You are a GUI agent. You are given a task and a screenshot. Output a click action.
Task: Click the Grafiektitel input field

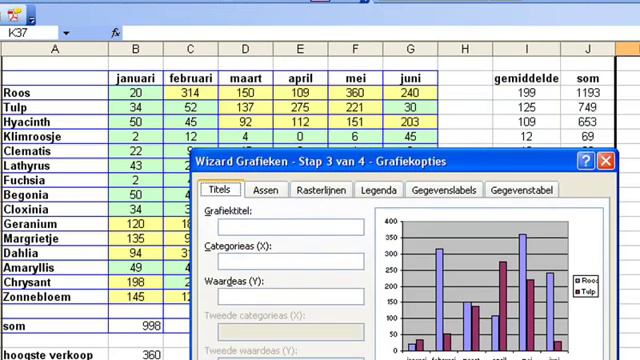click(291, 227)
